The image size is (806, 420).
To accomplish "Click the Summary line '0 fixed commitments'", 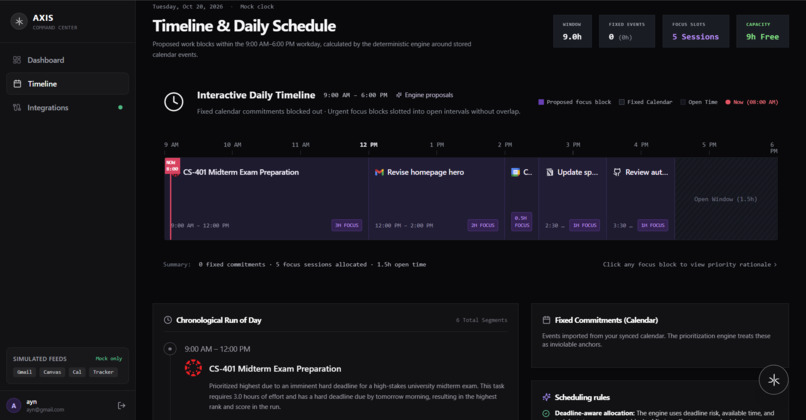I will click(232, 264).
